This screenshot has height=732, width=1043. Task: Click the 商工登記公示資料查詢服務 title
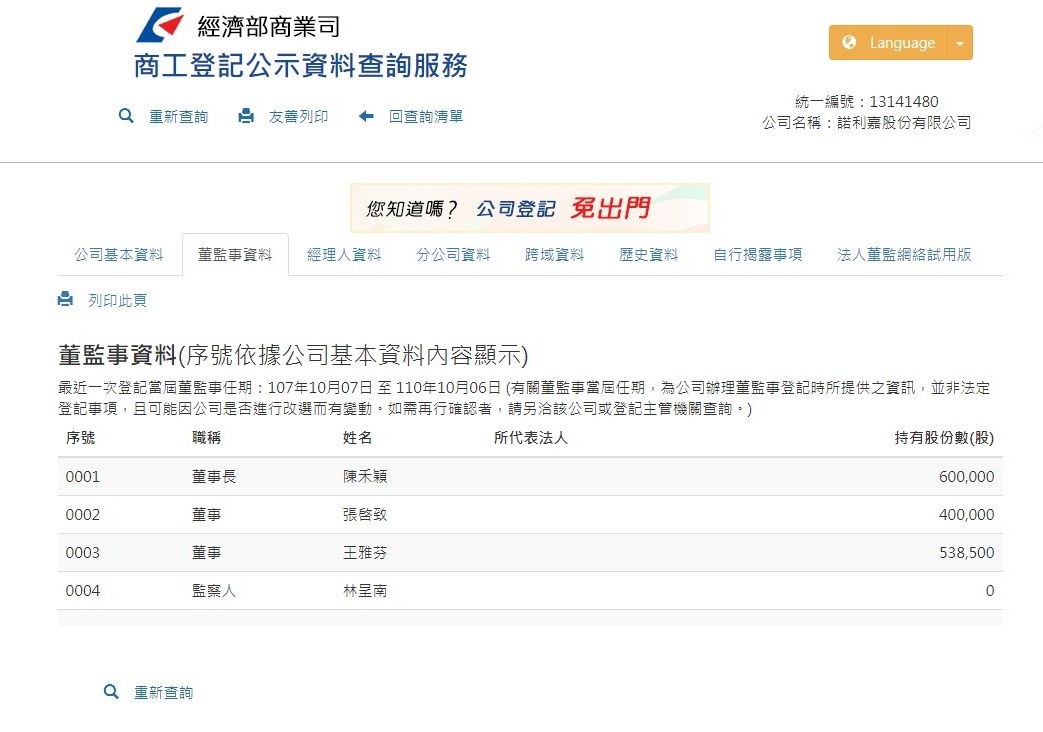pos(301,65)
